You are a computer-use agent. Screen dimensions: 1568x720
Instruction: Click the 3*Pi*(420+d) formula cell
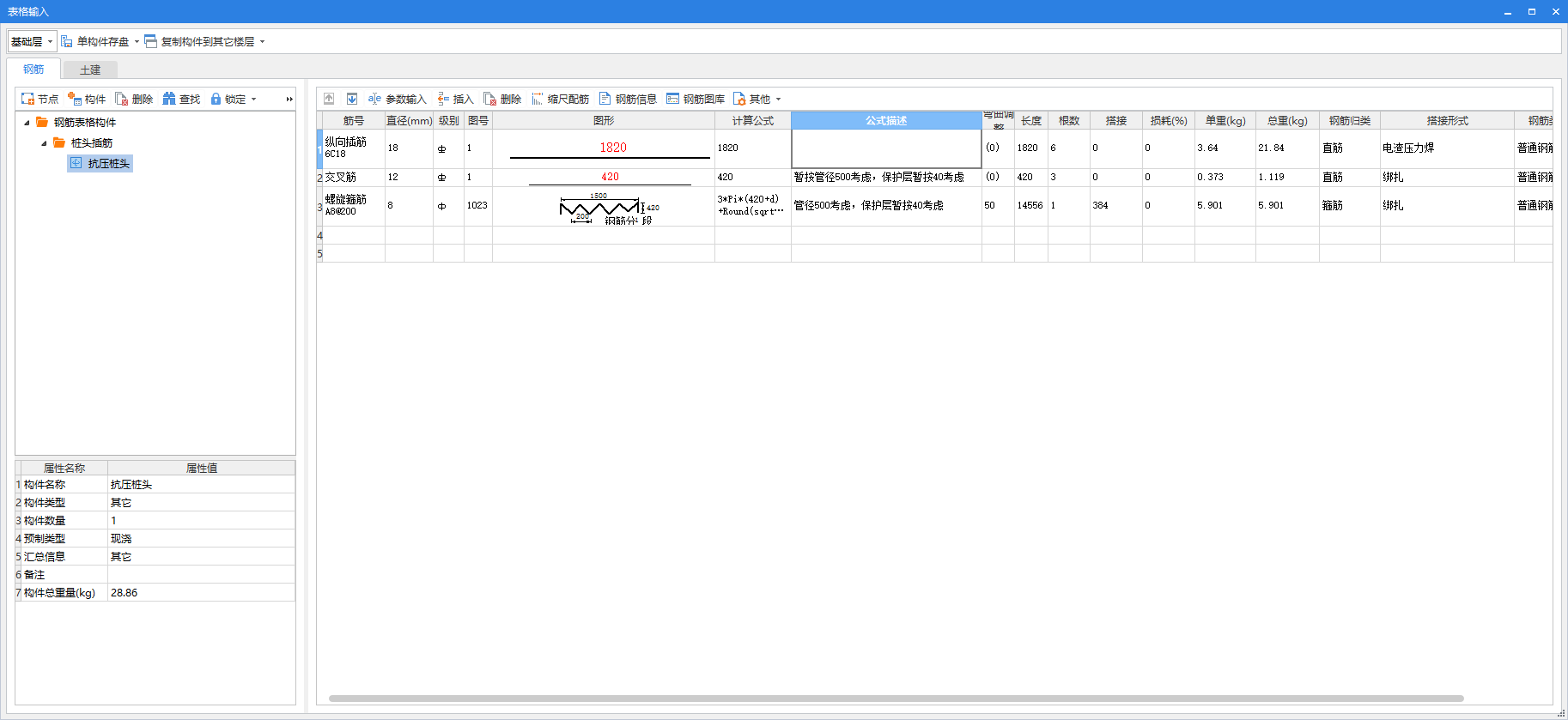point(752,206)
